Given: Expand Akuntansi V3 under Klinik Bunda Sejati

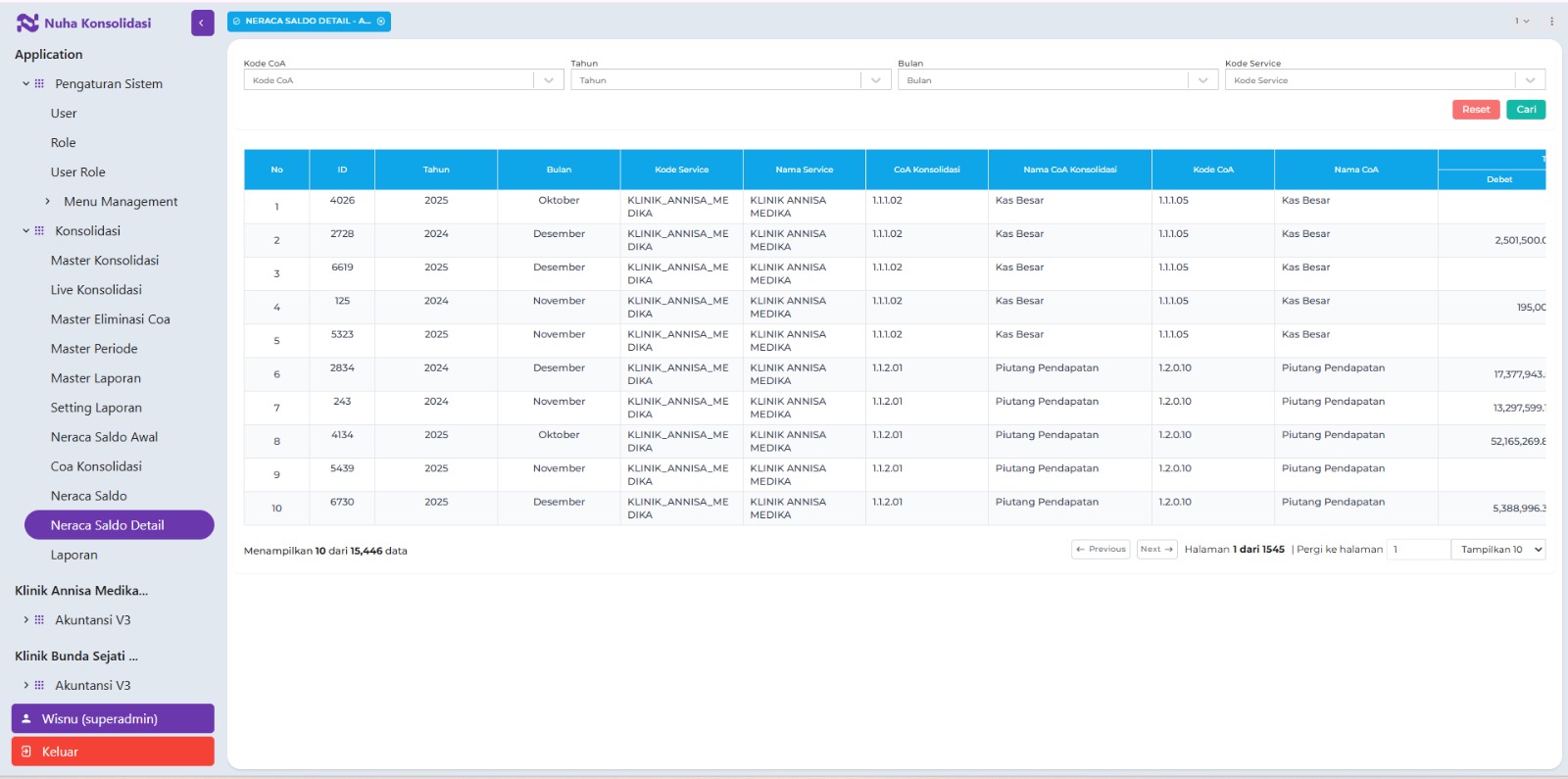Looking at the screenshot, I should point(25,685).
